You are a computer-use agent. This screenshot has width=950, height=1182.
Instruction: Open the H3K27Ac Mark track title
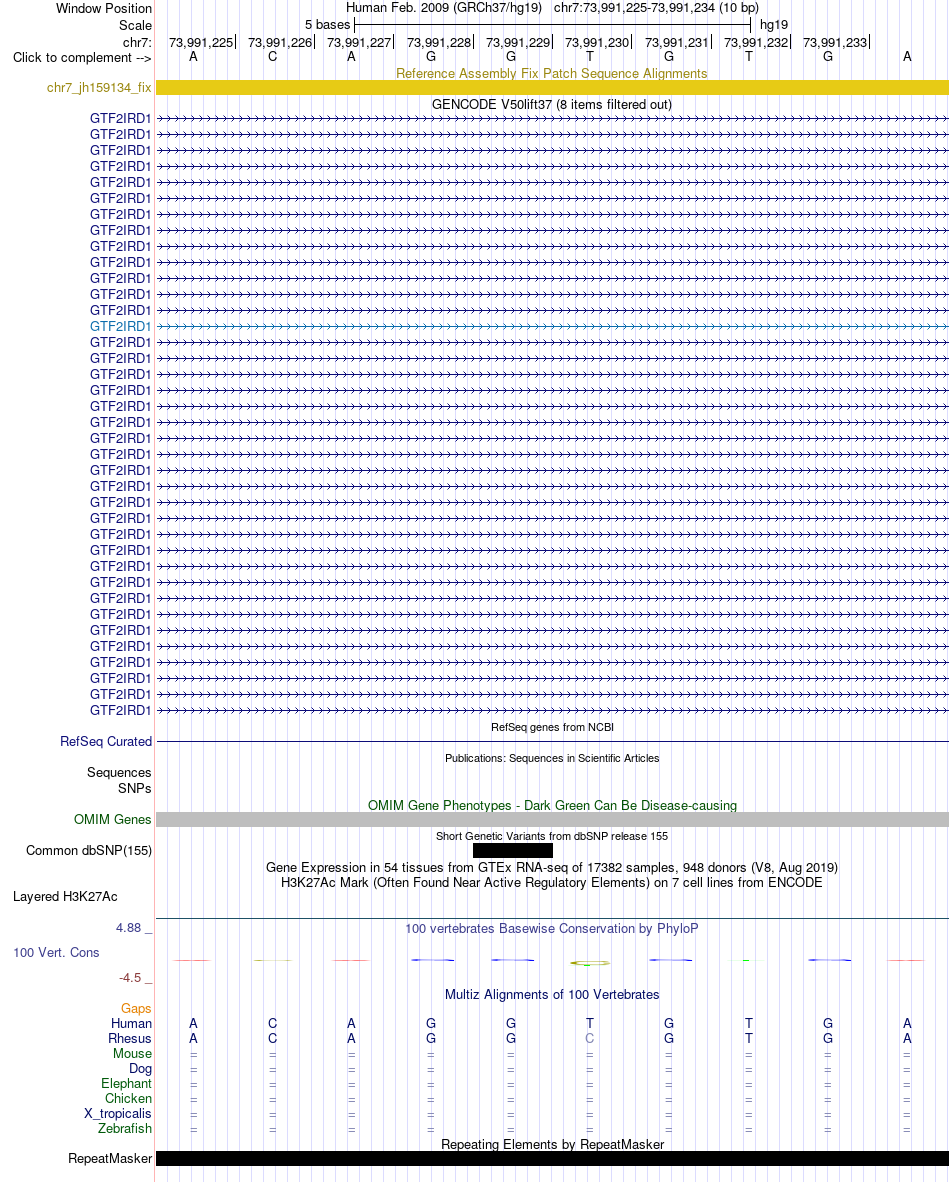tap(552, 883)
